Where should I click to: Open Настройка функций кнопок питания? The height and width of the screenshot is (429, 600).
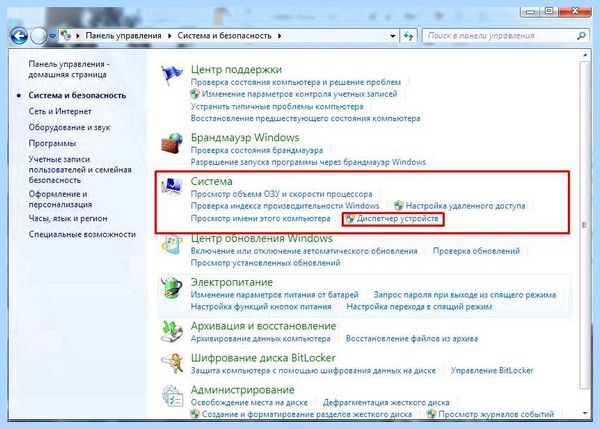[261, 307]
